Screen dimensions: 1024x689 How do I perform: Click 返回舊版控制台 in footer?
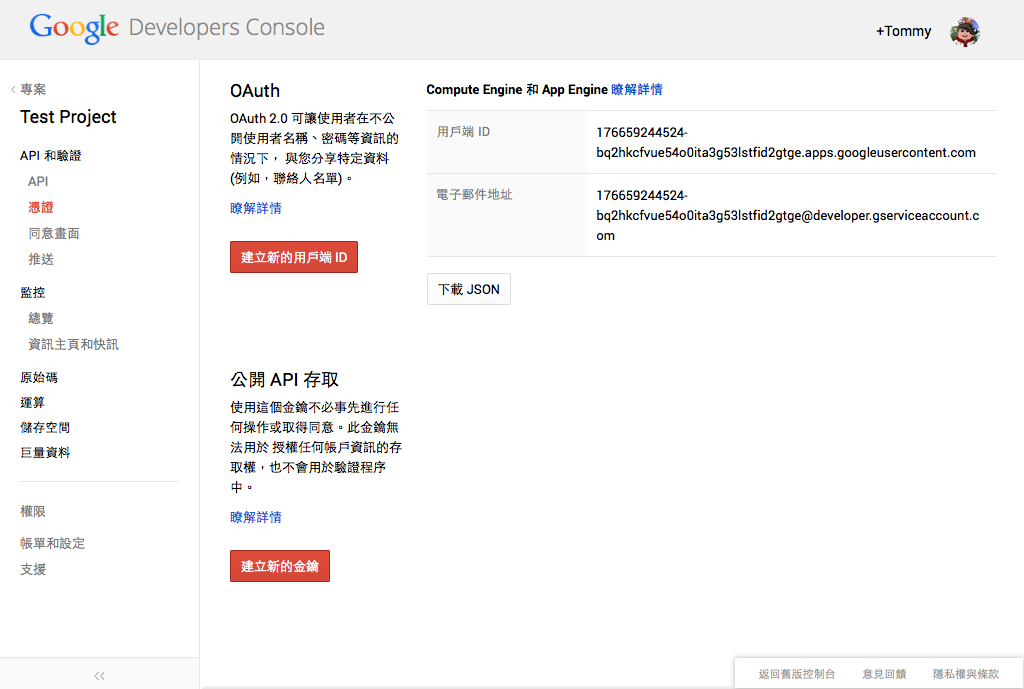796,674
